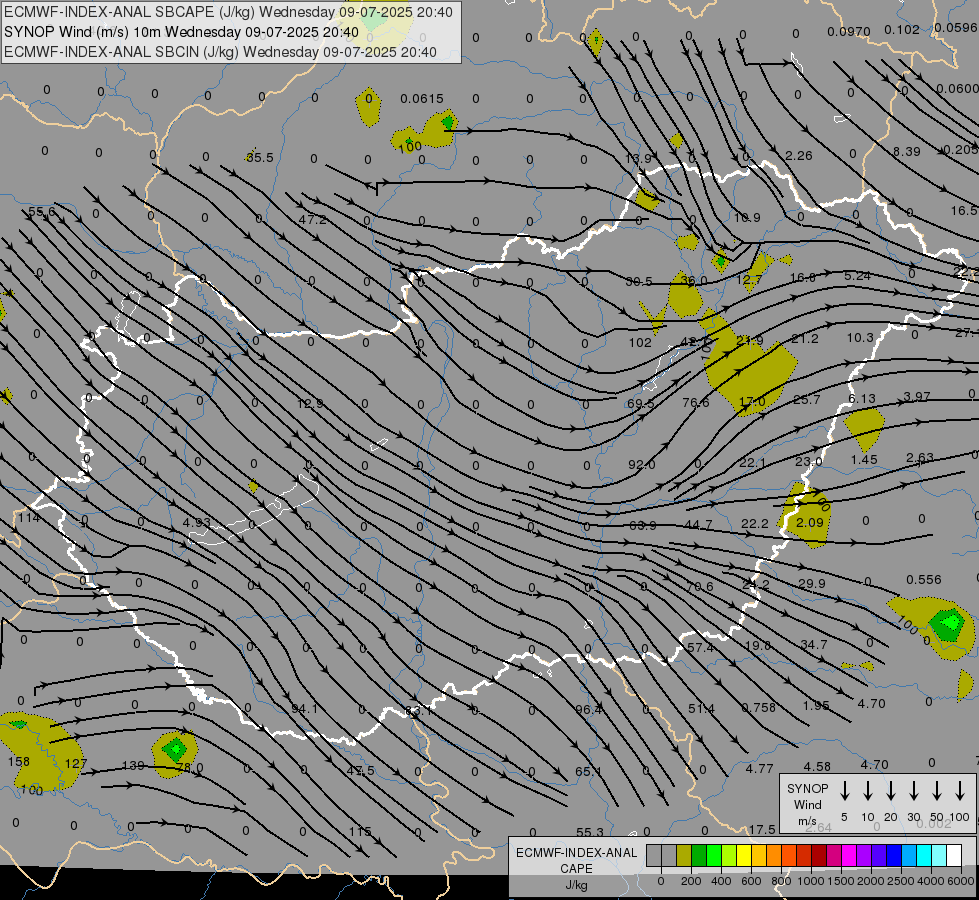Click the map value '102'

[640, 342]
